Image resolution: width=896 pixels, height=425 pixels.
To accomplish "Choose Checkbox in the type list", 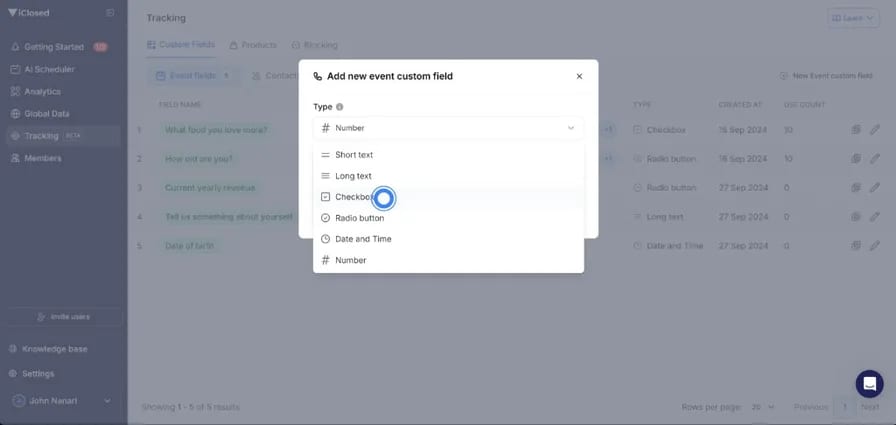I will 448,197.
